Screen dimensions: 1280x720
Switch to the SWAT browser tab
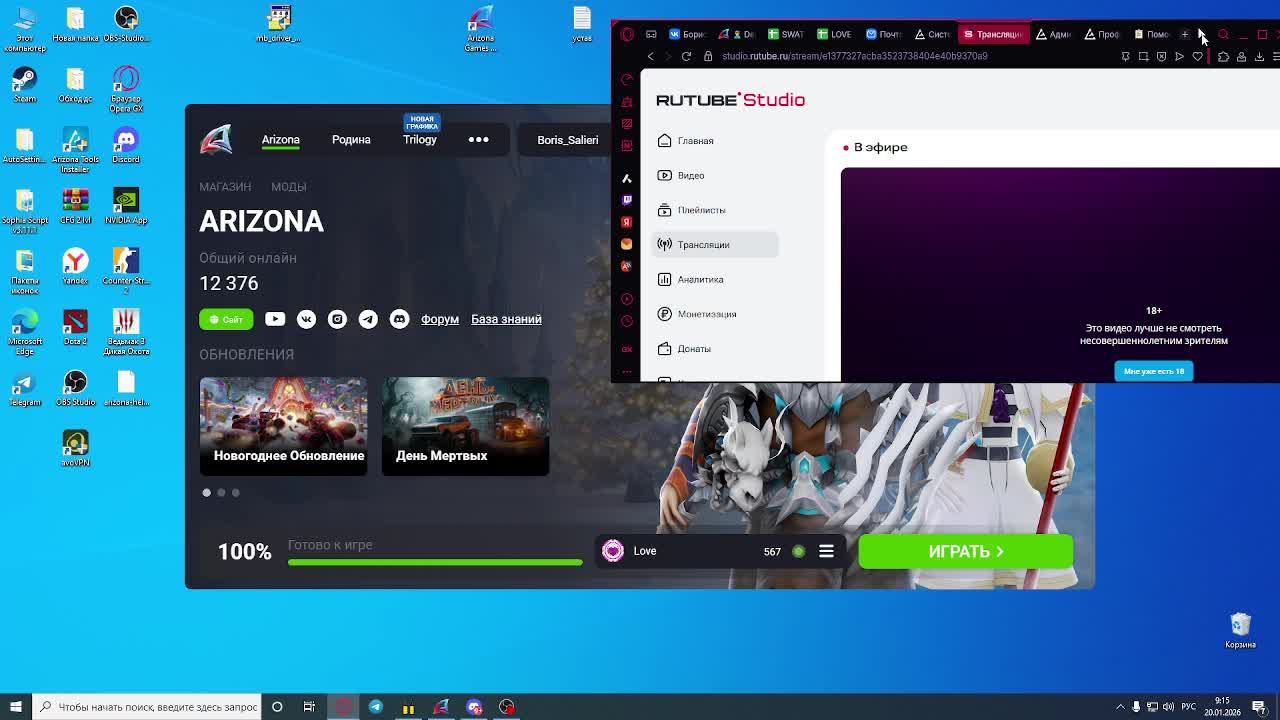(x=786, y=34)
